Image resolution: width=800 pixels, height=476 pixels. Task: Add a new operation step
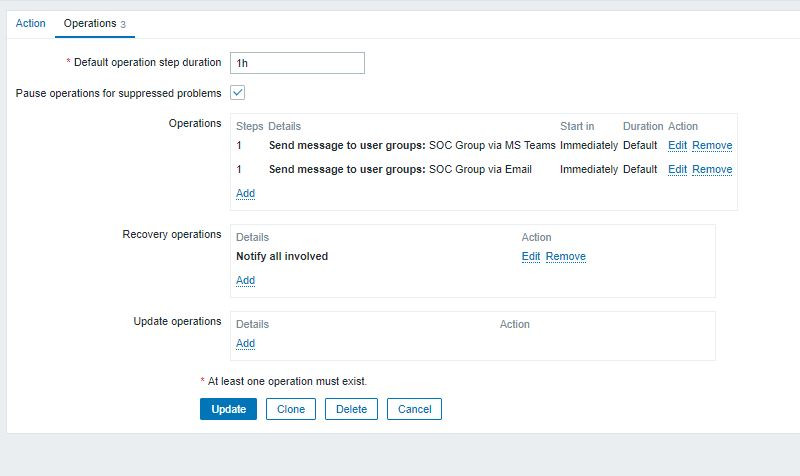tap(245, 193)
